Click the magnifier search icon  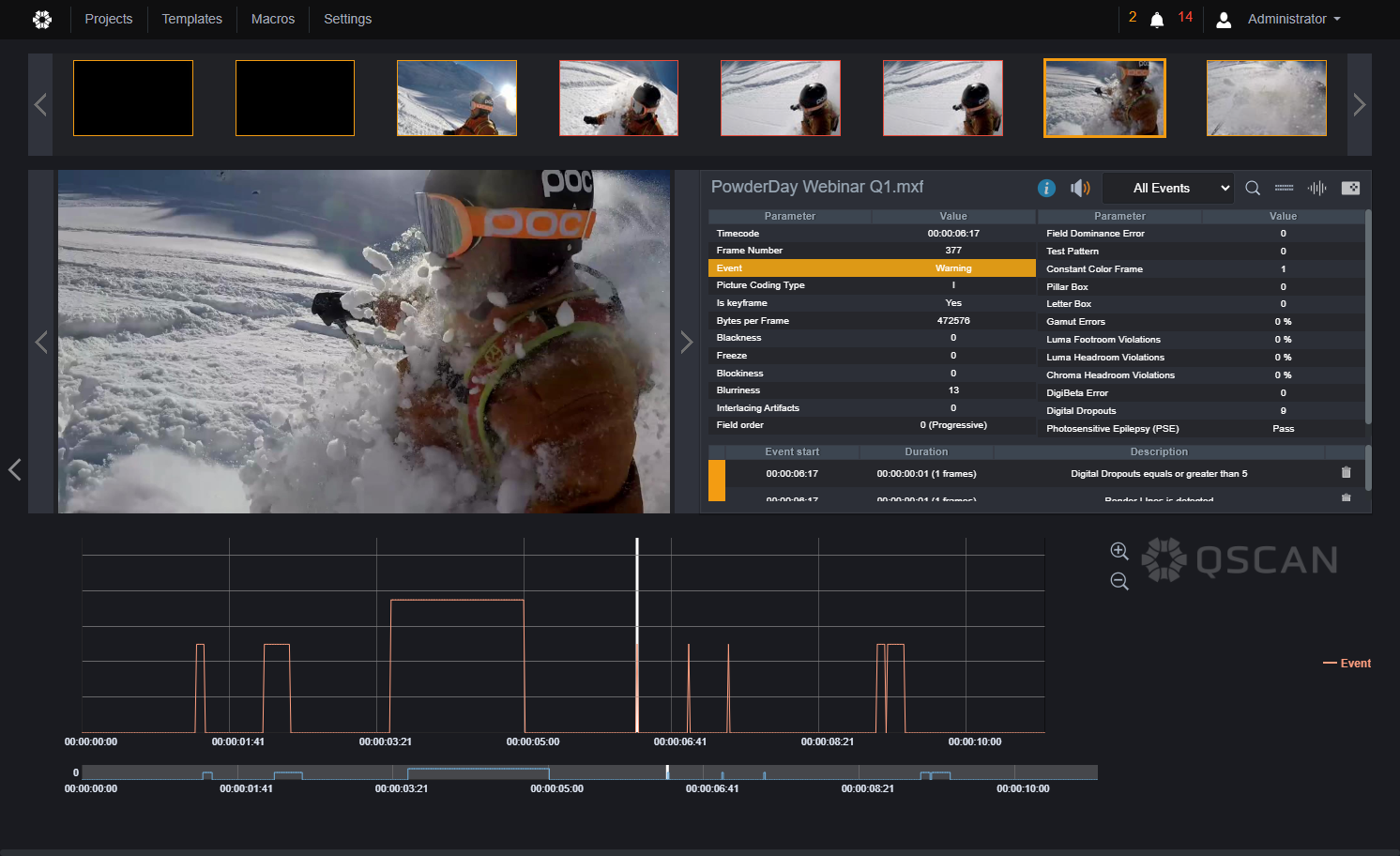click(x=1253, y=188)
